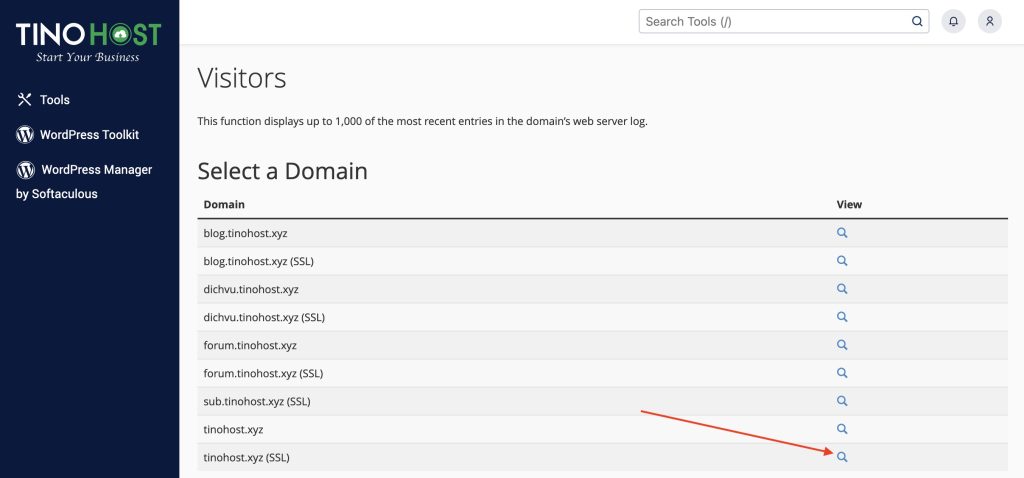1024x478 pixels.
Task: Open magnifier for forum.tinohost.xyz (SSL)
Action: point(842,373)
